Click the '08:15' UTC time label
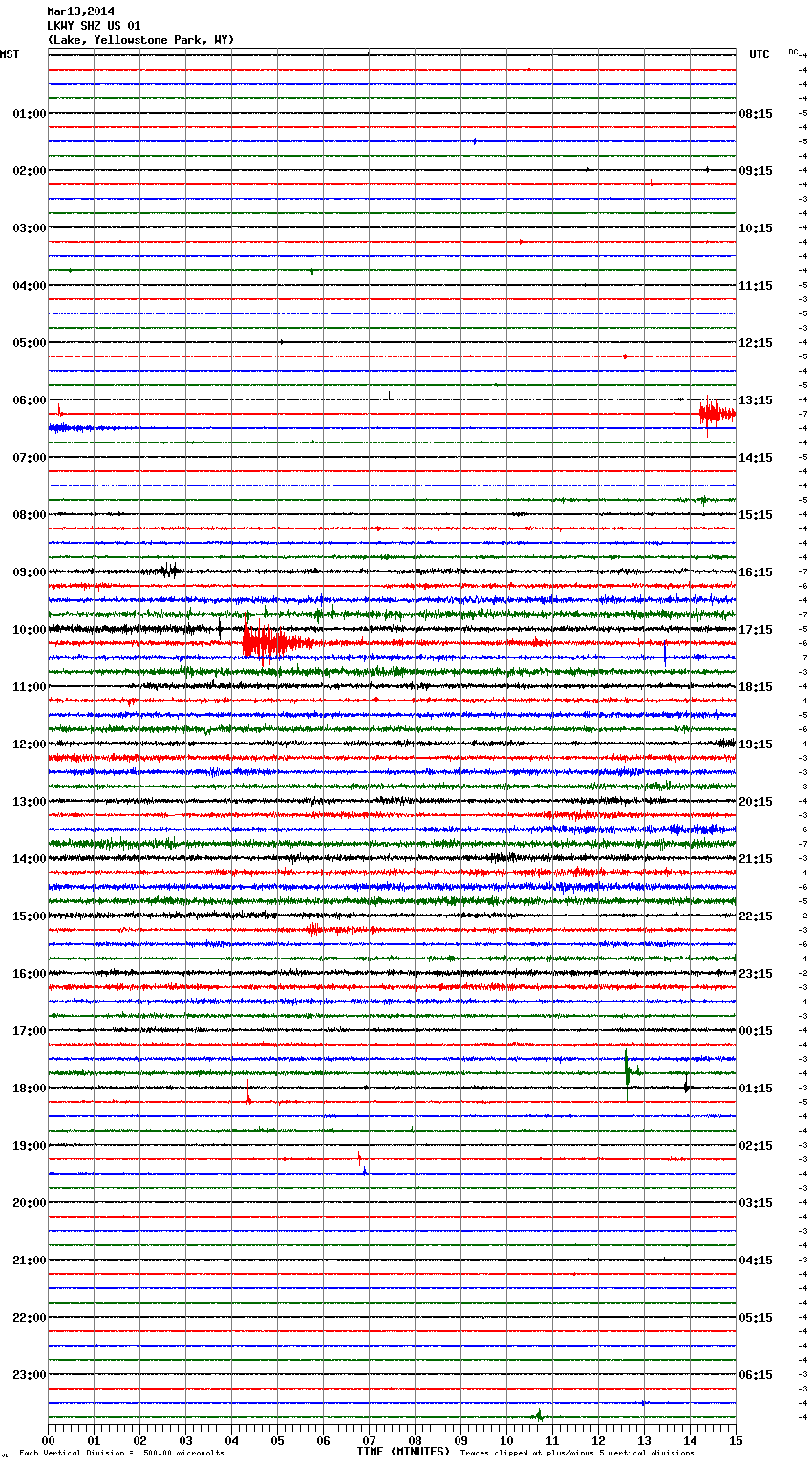The image size is (812, 1466). (756, 114)
